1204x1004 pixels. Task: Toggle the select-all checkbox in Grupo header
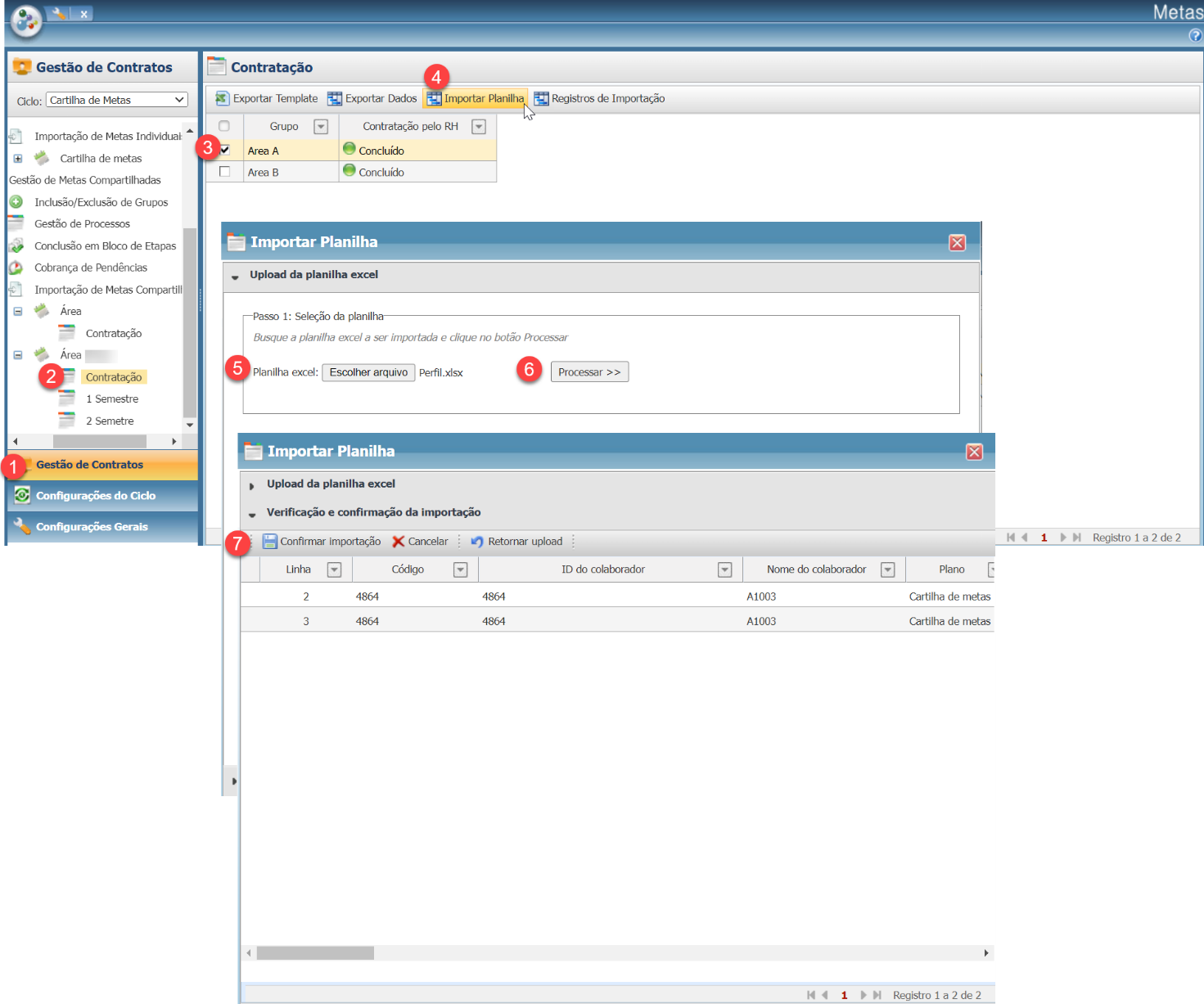tap(224, 126)
